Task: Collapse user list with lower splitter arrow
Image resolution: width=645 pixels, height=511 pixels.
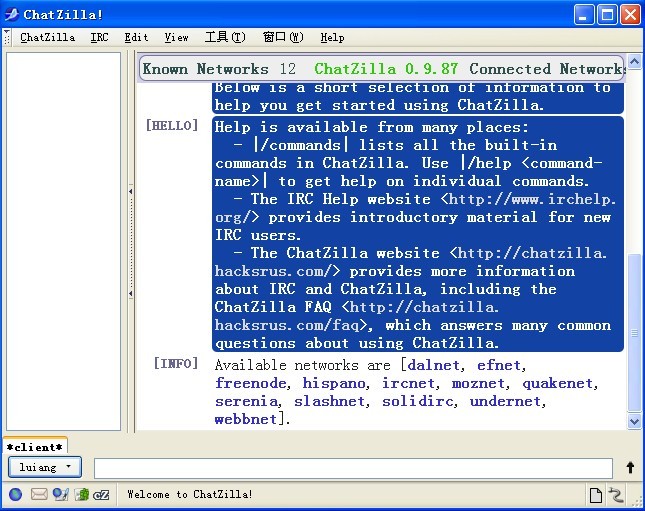Action: point(131,293)
